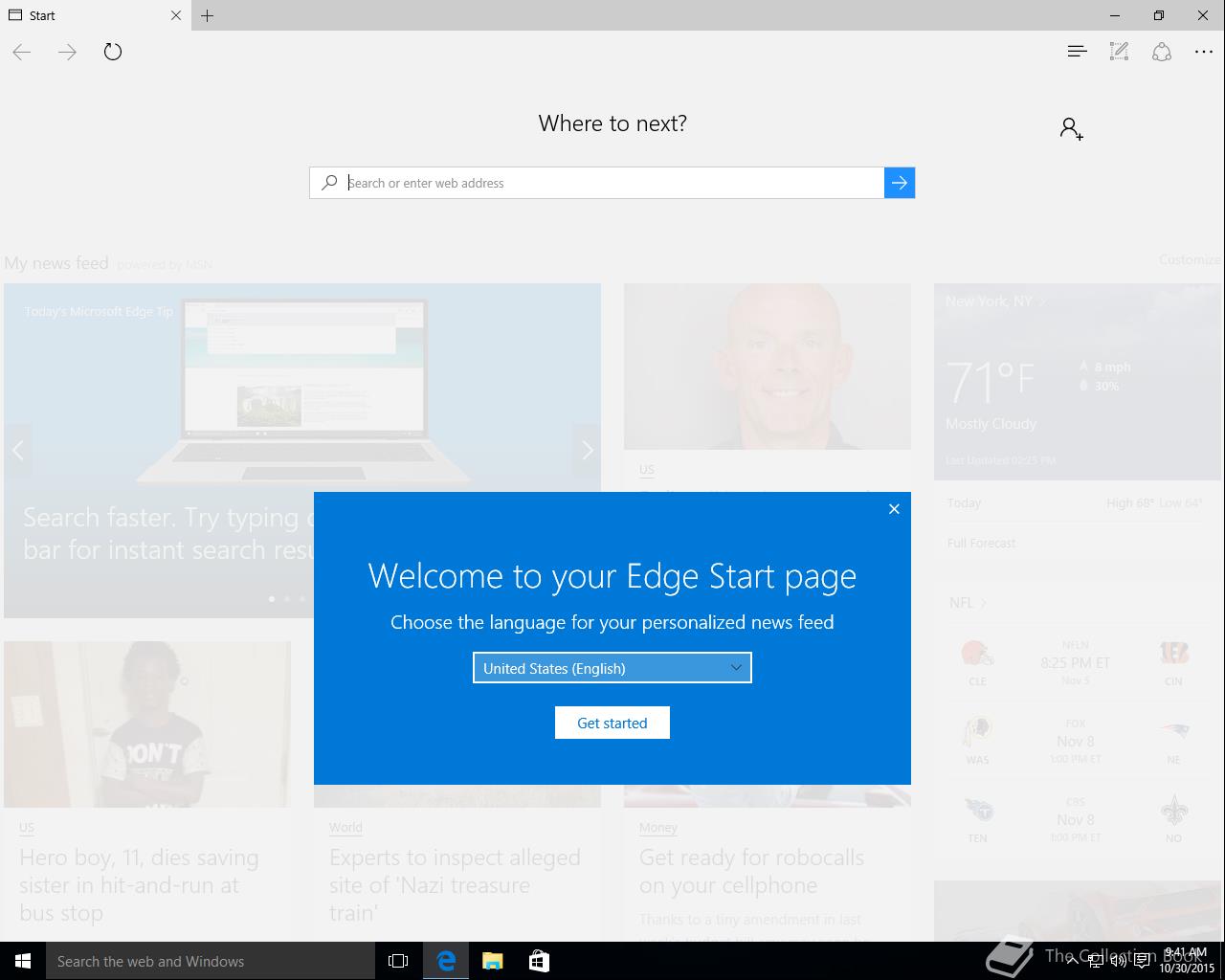Click the 71°F temperature reading

[991, 381]
